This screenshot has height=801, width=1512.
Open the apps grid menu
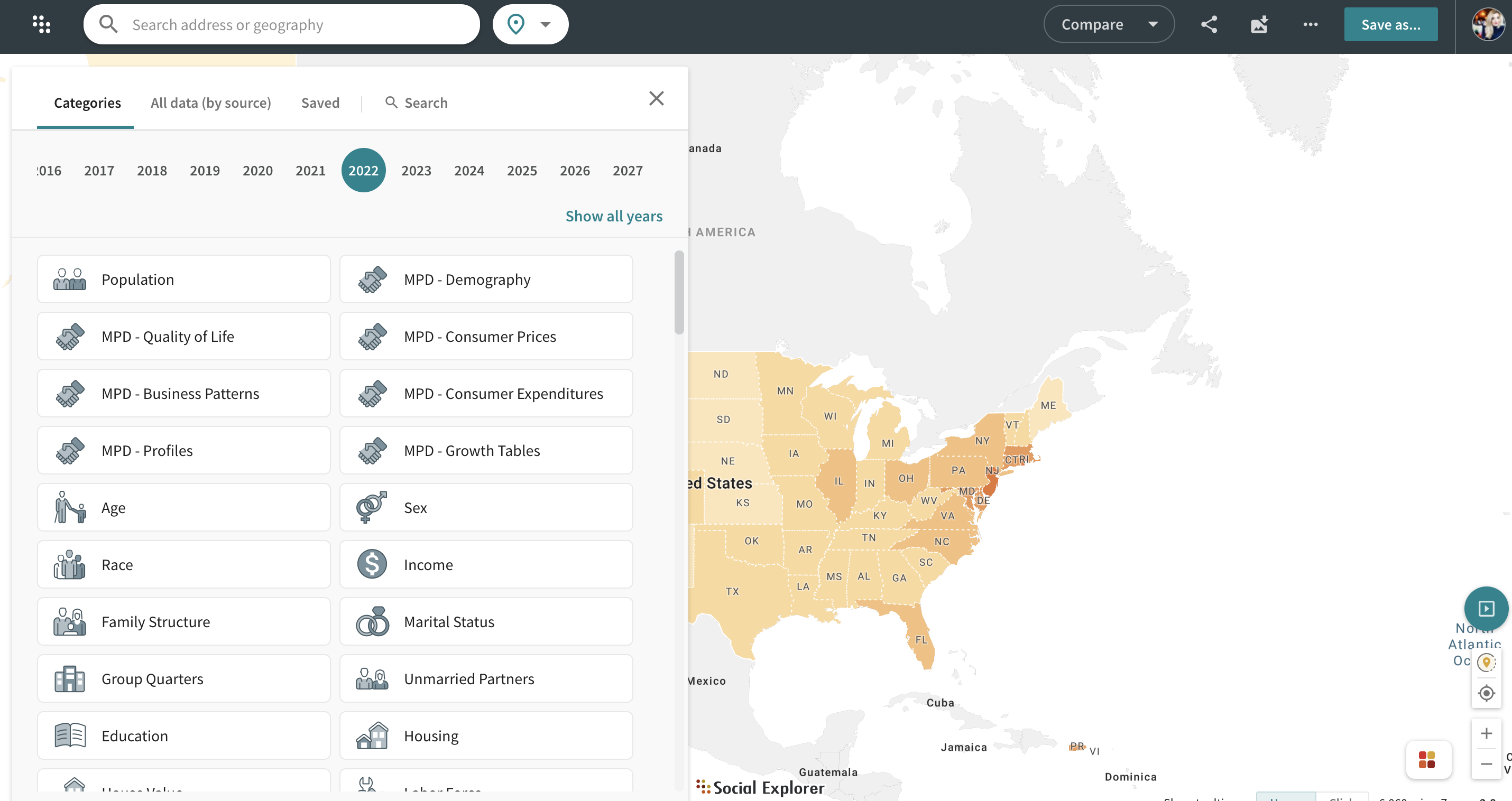pos(41,24)
